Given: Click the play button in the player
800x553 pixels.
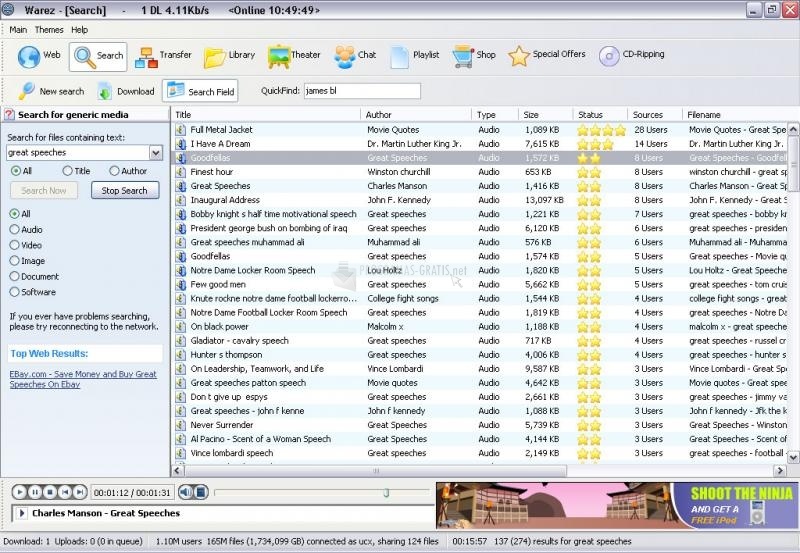Looking at the screenshot, I should click(19, 492).
